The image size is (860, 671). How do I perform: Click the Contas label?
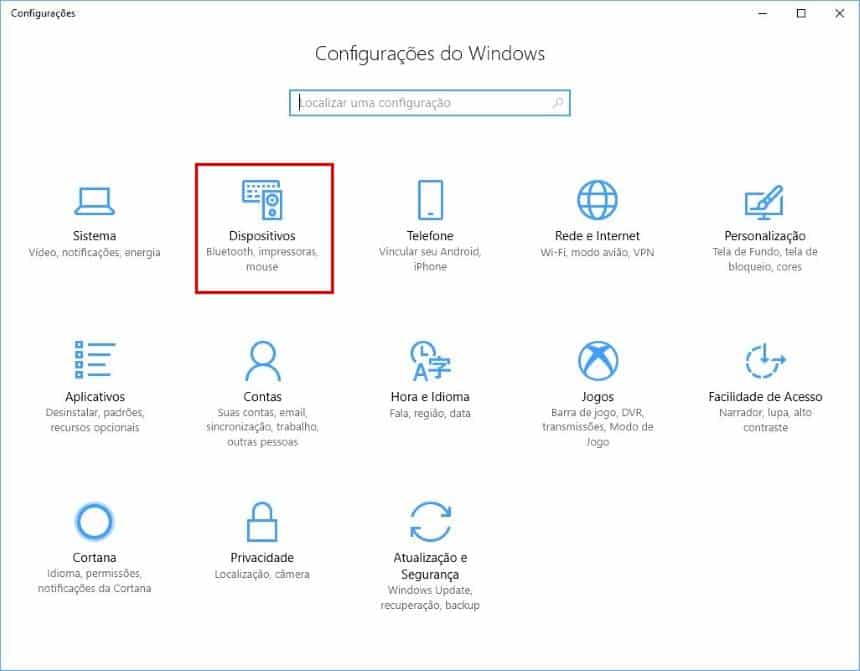pos(262,397)
